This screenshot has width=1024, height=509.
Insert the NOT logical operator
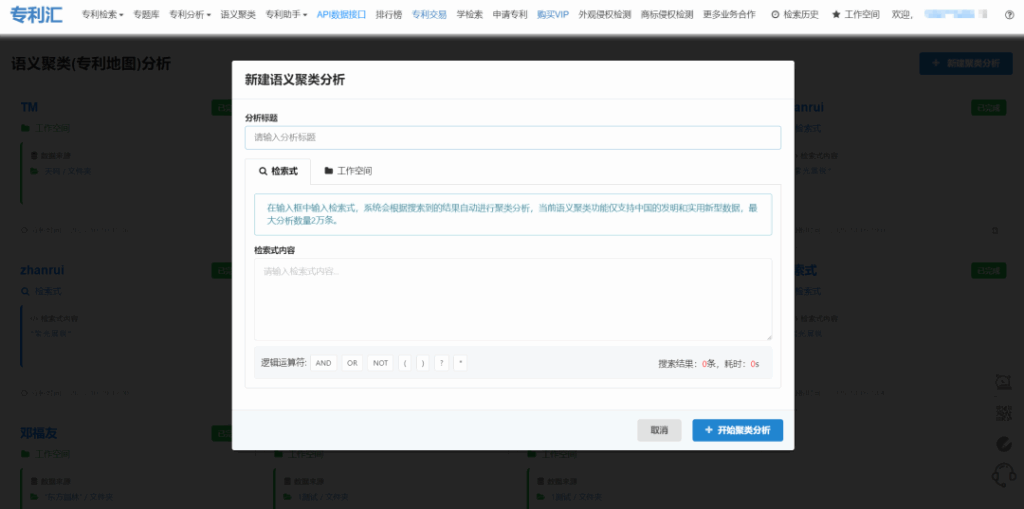pos(380,363)
